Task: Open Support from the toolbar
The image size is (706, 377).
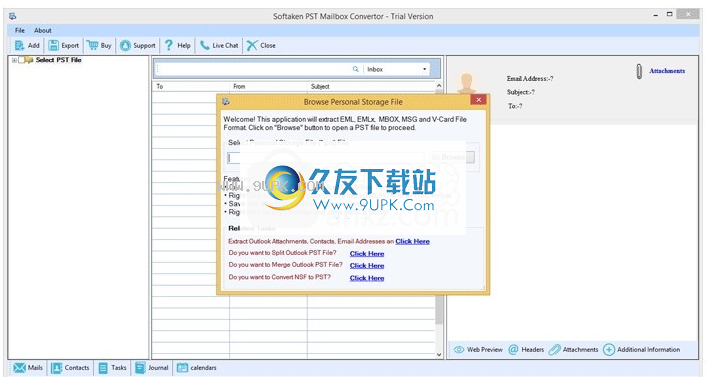Action: (x=138, y=45)
